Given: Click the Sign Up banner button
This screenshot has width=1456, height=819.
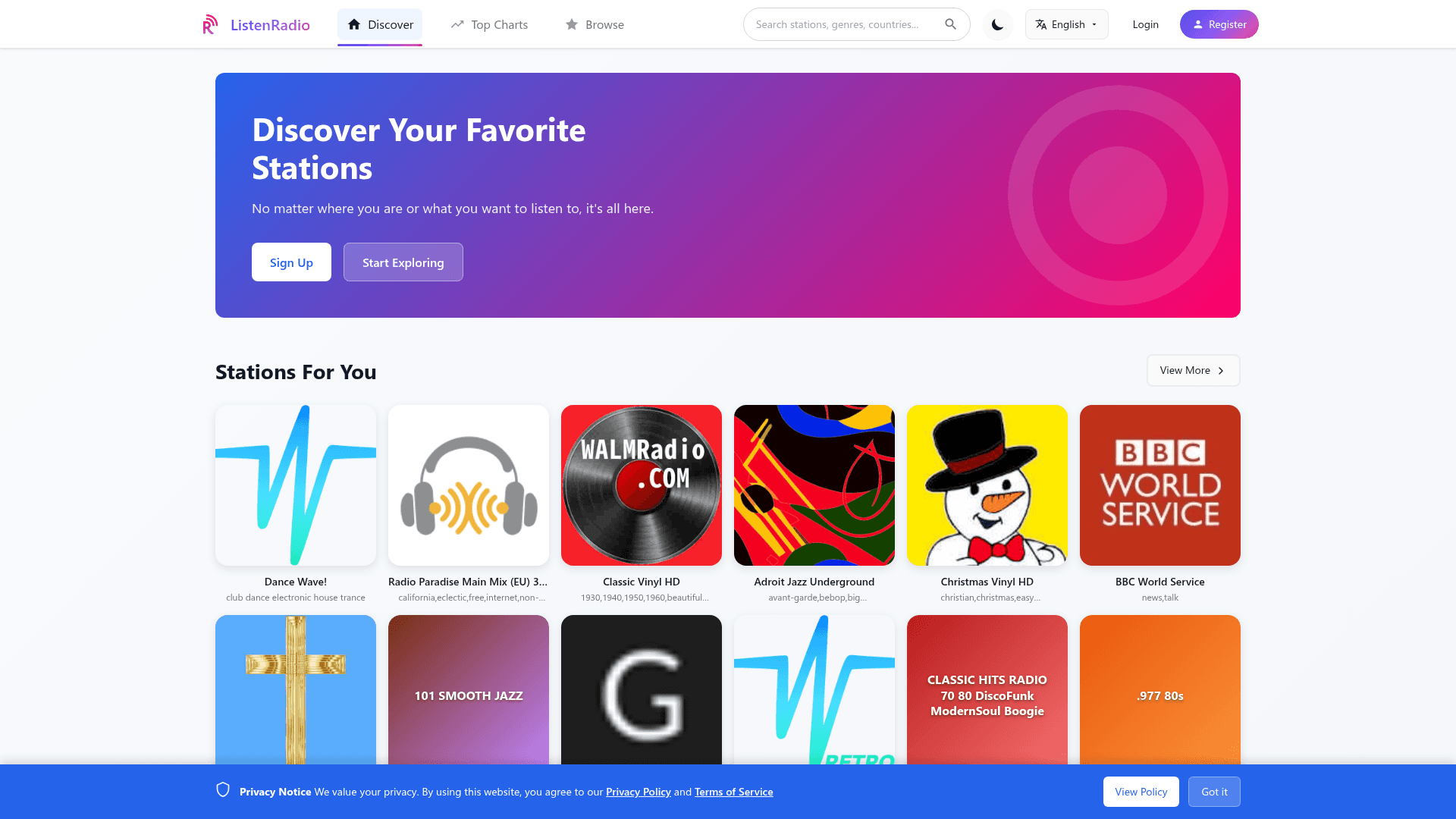Looking at the screenshot, I should [x=291, y=262].
